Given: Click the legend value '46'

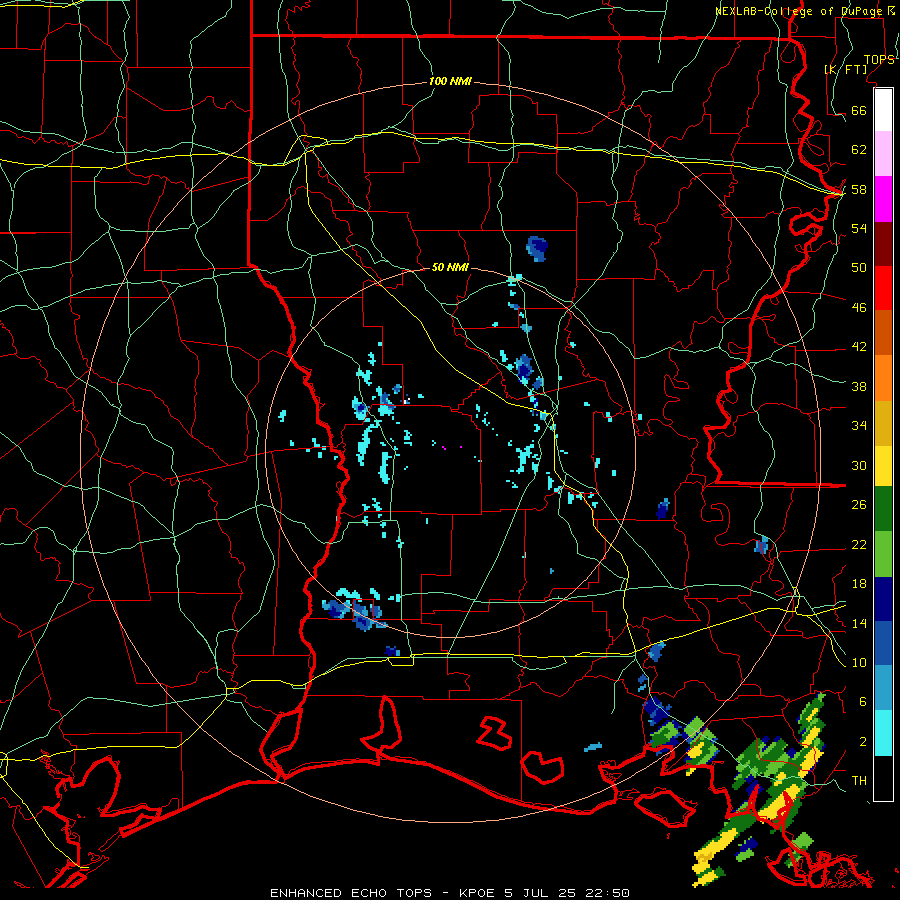Looking at the screenshot, I should coord(859,308).
